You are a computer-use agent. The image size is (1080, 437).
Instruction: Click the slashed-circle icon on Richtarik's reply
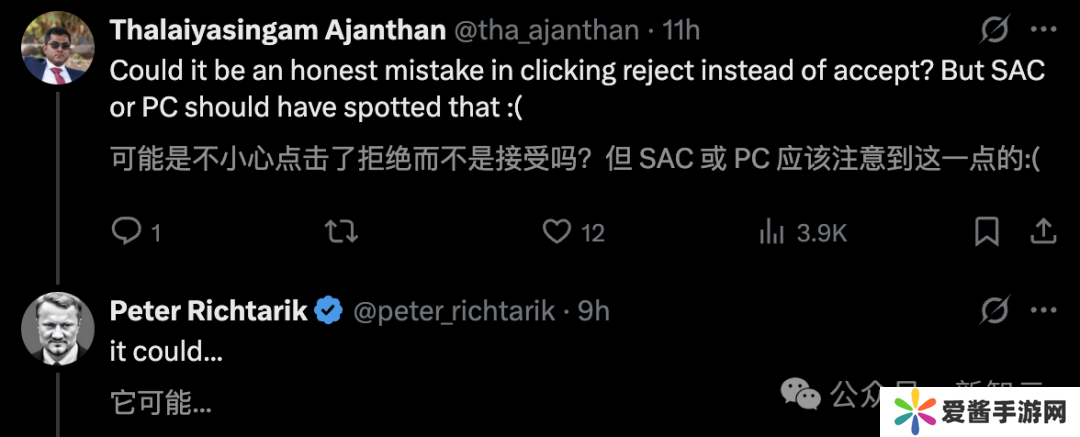994,310
